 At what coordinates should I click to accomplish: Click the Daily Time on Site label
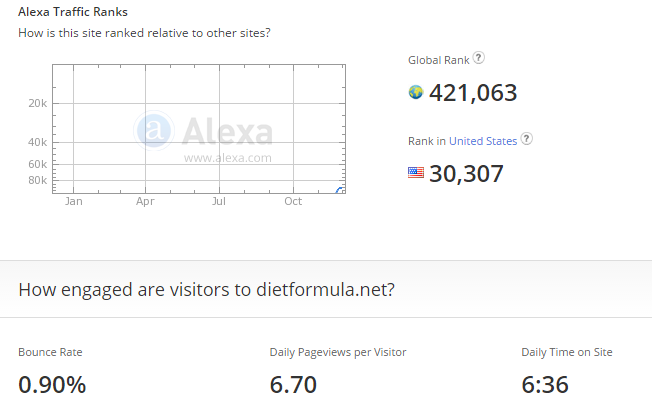coord(567,352)
